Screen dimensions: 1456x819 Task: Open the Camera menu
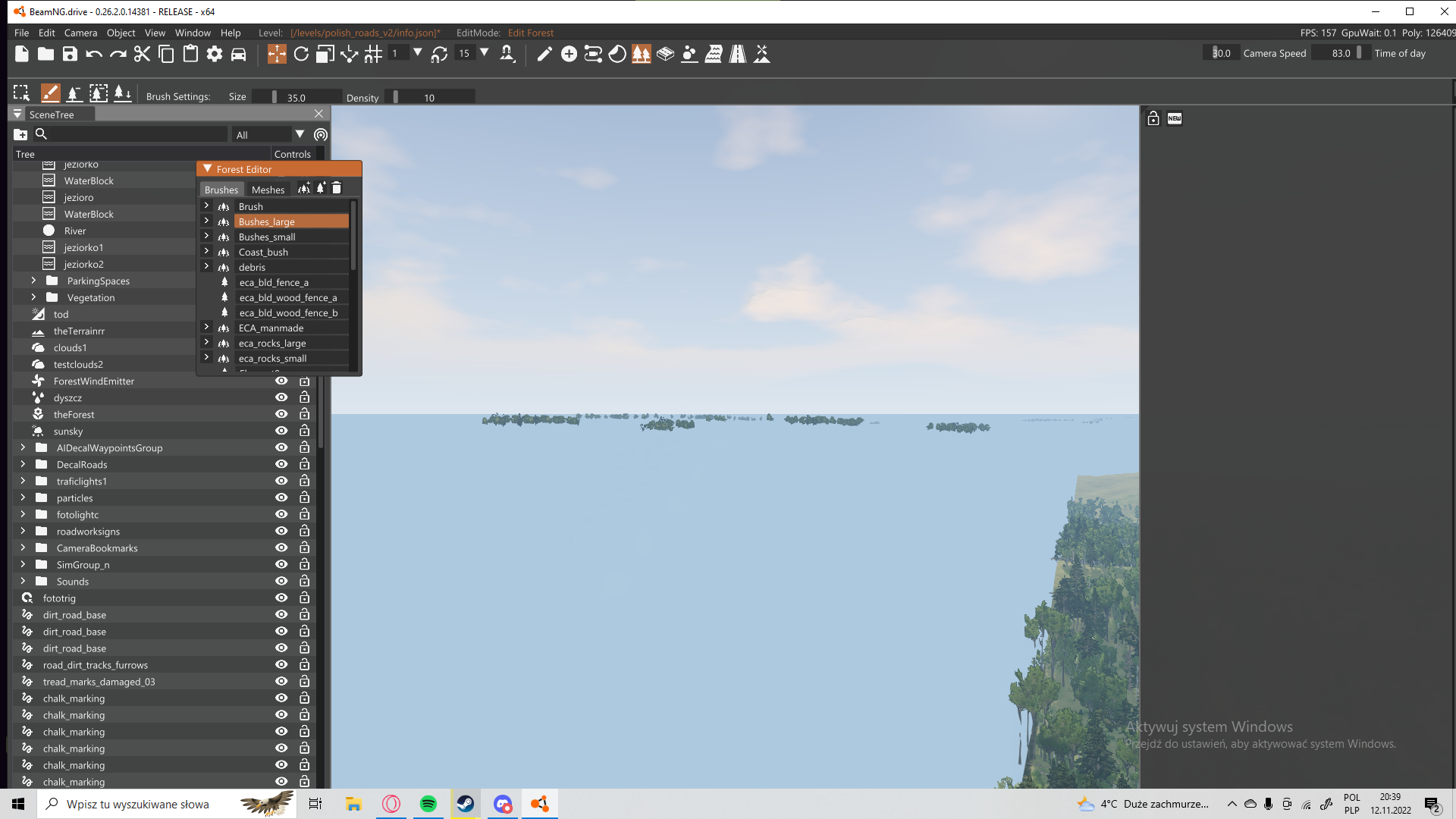80,33
